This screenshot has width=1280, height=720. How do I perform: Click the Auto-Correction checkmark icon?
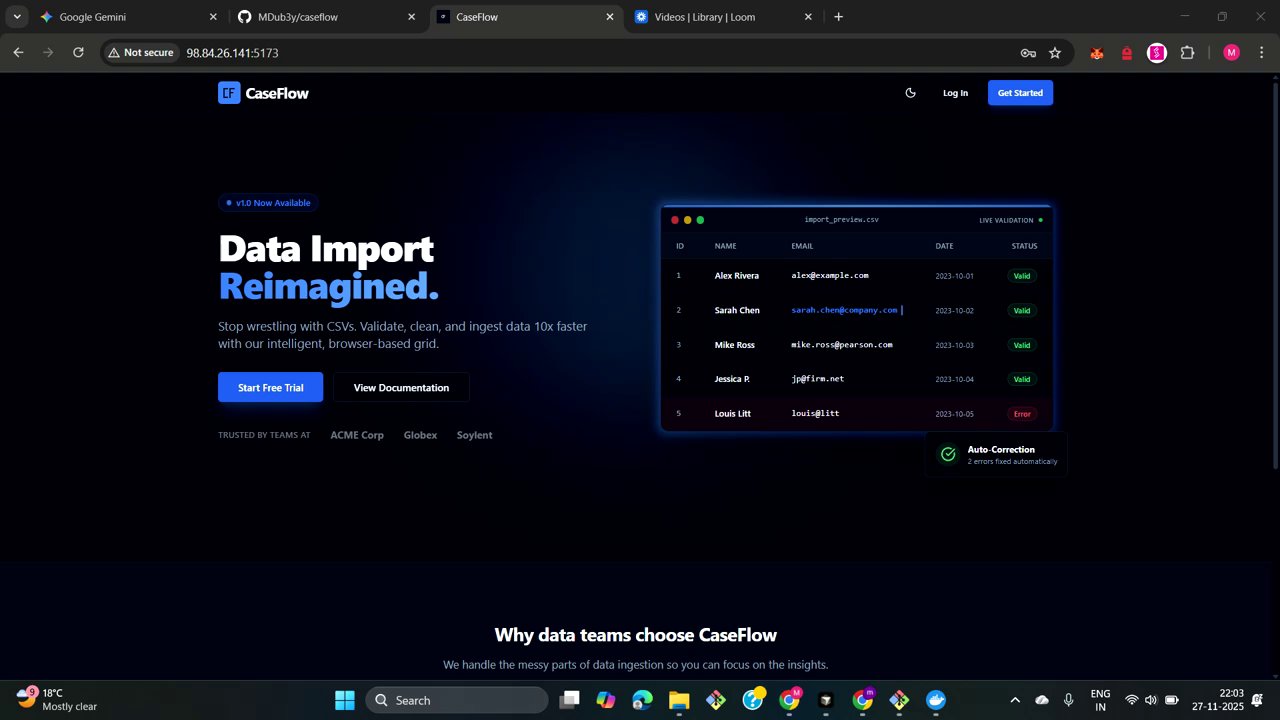point(947,455)
